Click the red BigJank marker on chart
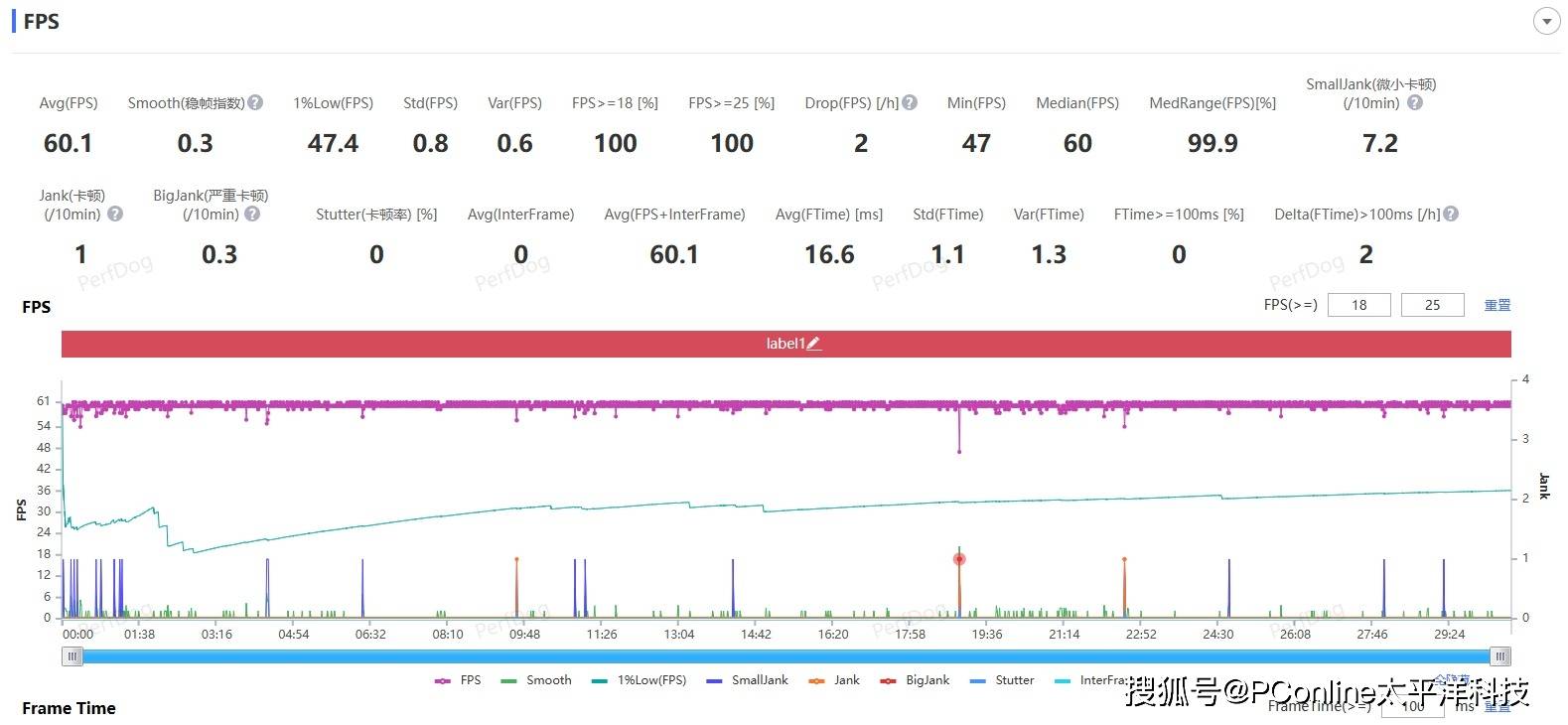Viewport: 1568px width, 725px height. click(959, 559)
